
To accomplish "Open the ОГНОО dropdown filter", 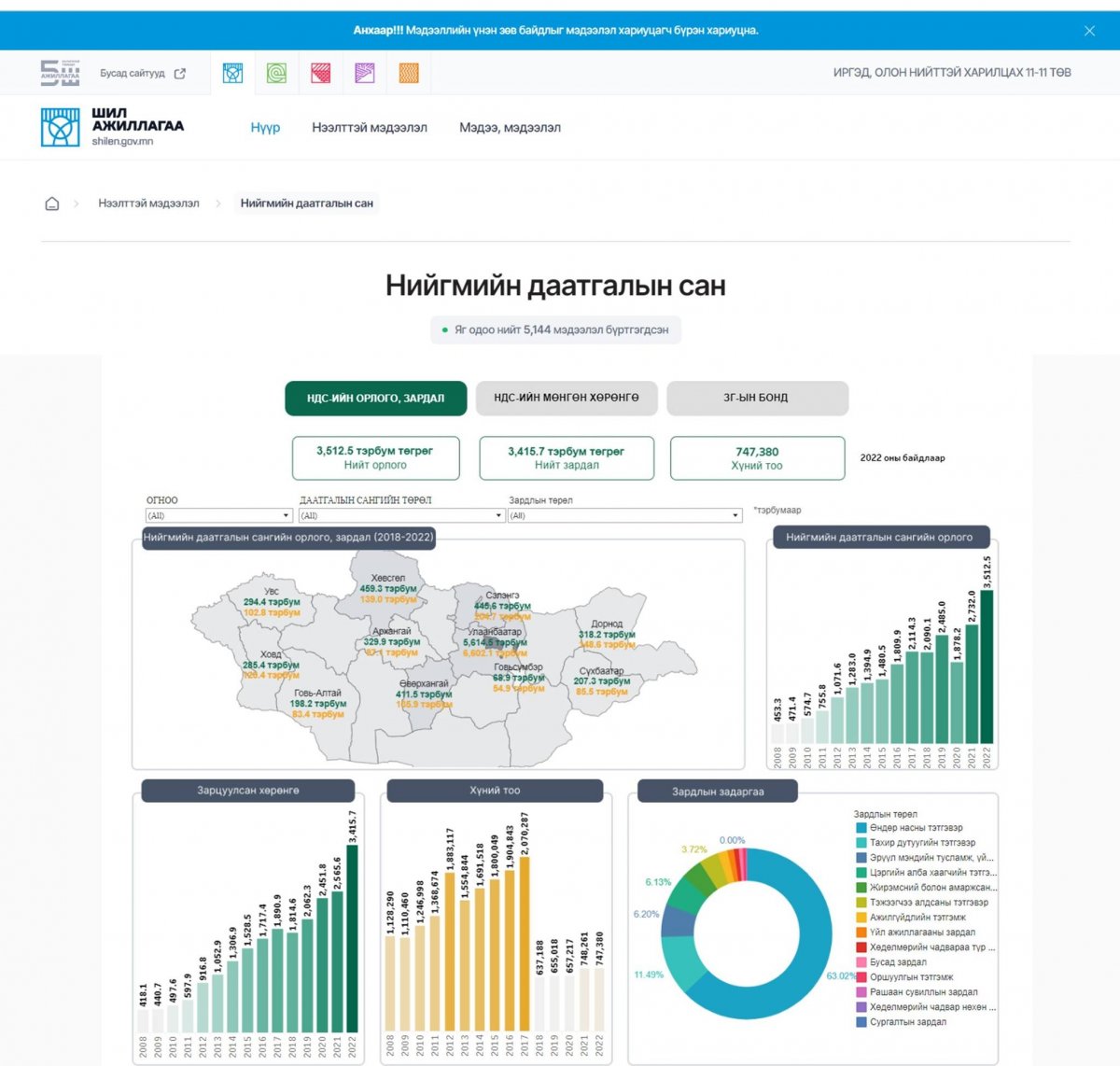I will [x=219, y=515].
